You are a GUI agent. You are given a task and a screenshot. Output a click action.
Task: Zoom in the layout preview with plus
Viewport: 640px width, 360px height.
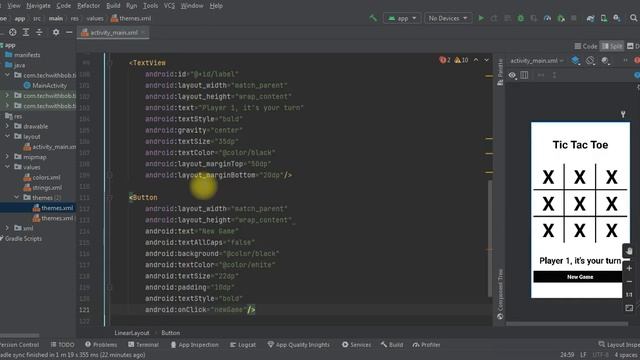(x=629, y=268)
